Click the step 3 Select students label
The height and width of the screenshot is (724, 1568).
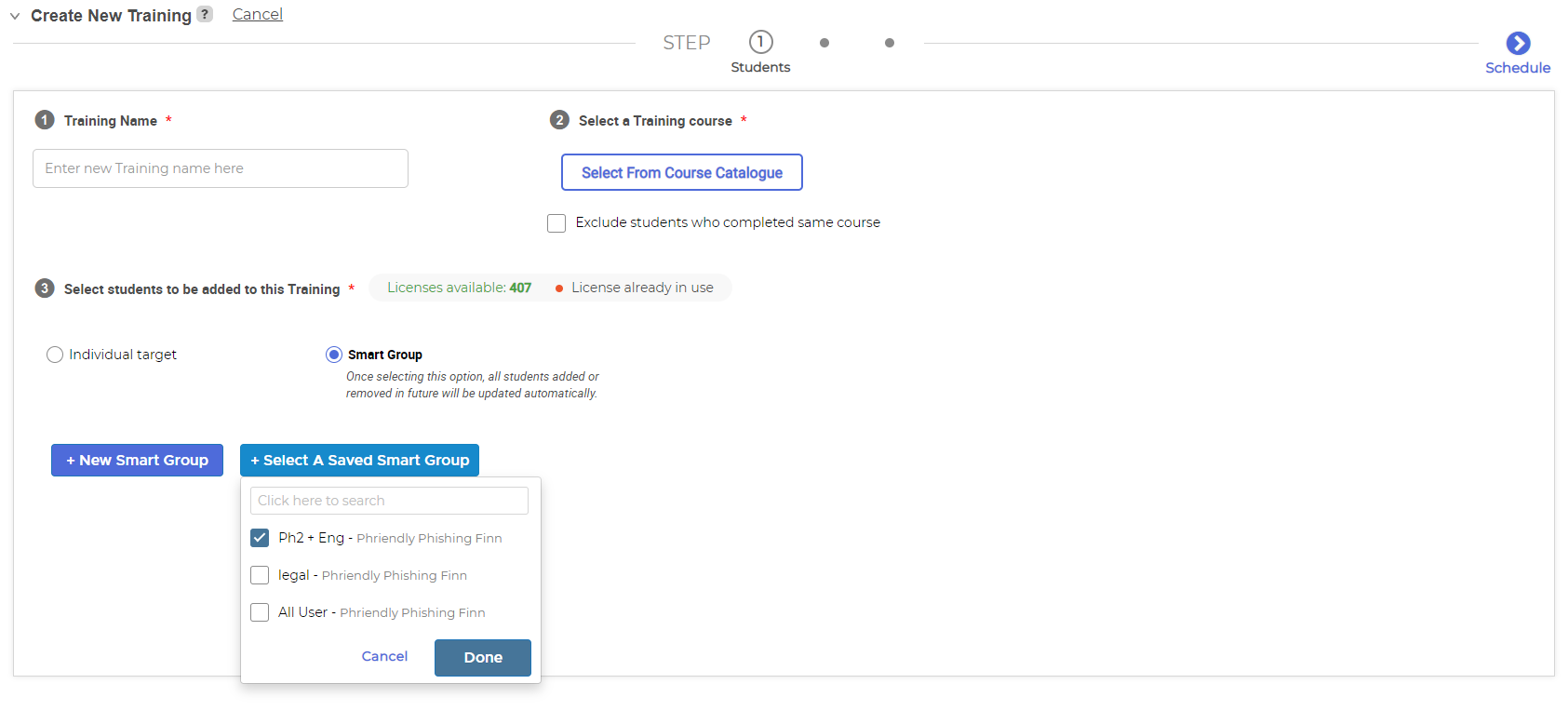coord(202,289)
